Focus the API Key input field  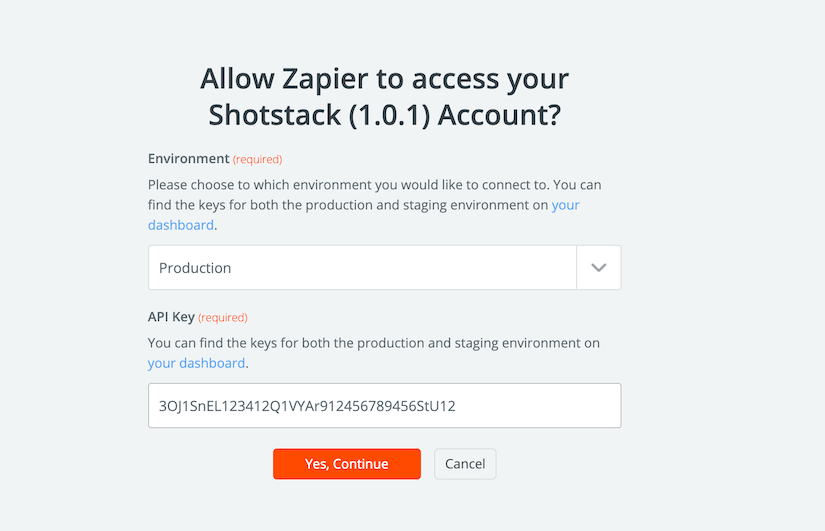pyautogui.click(x=385, y=405)
